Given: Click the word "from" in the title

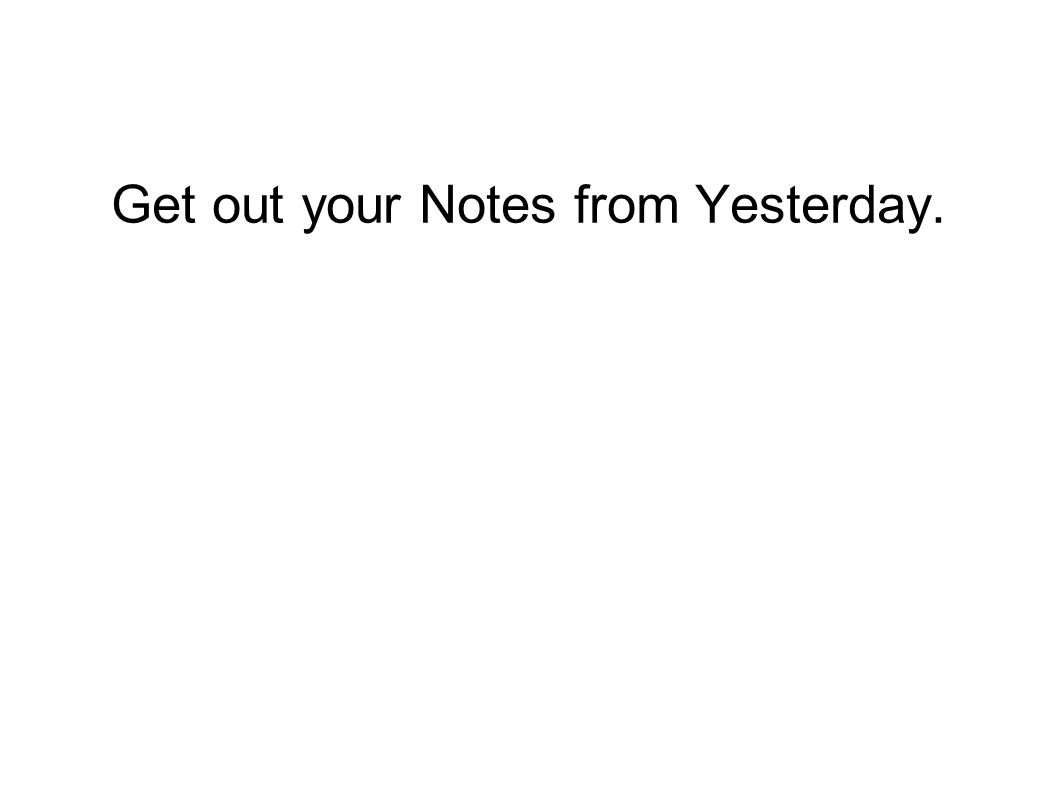Looking at the screenshot, I should (x=626, y=204).
